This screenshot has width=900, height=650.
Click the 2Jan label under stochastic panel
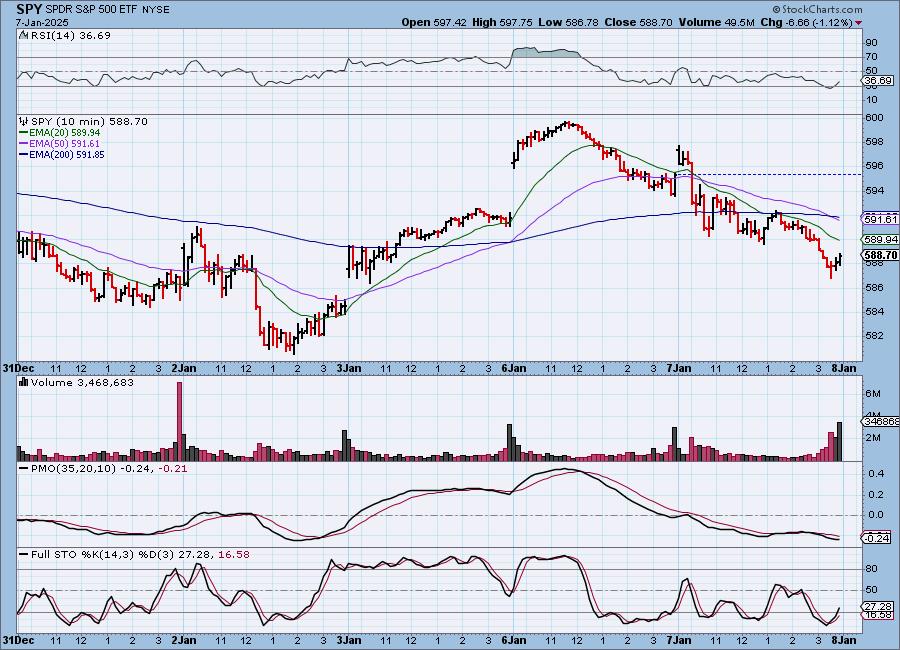coord(184,640)
